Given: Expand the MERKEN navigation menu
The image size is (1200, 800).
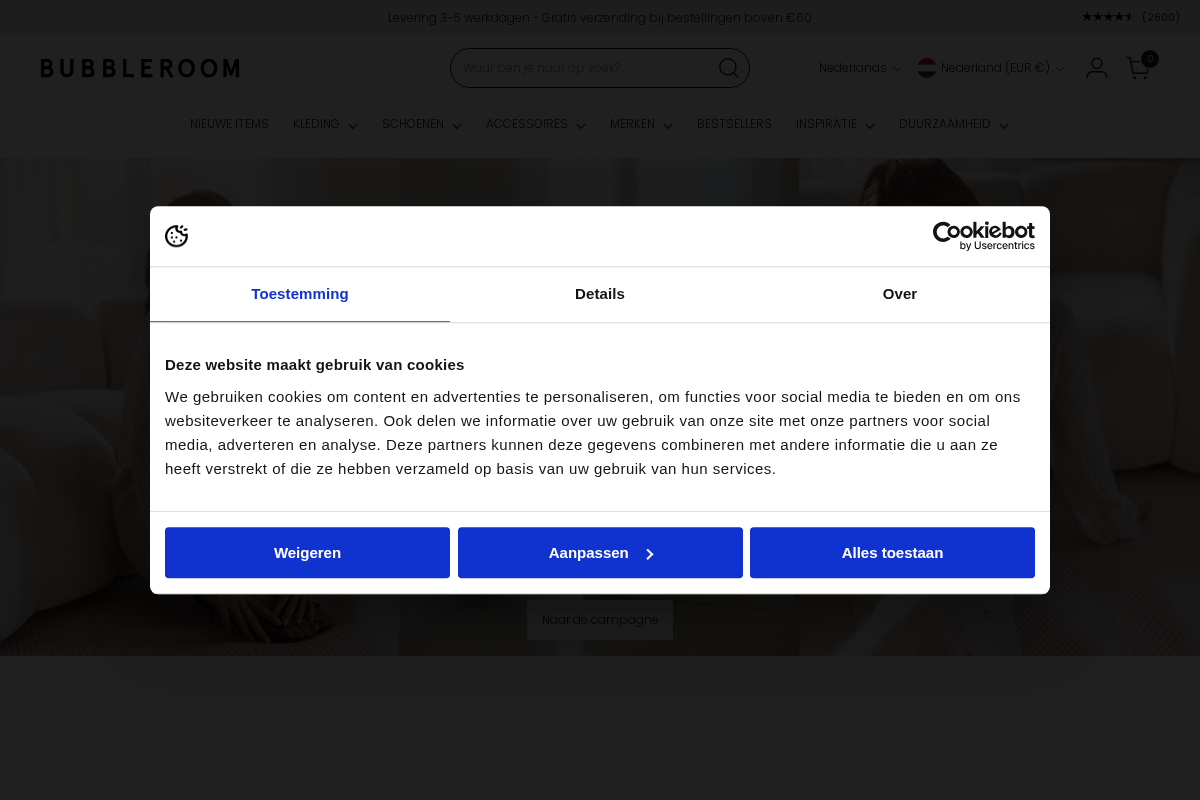Looking at the screenshot, I should coord(640,124).
